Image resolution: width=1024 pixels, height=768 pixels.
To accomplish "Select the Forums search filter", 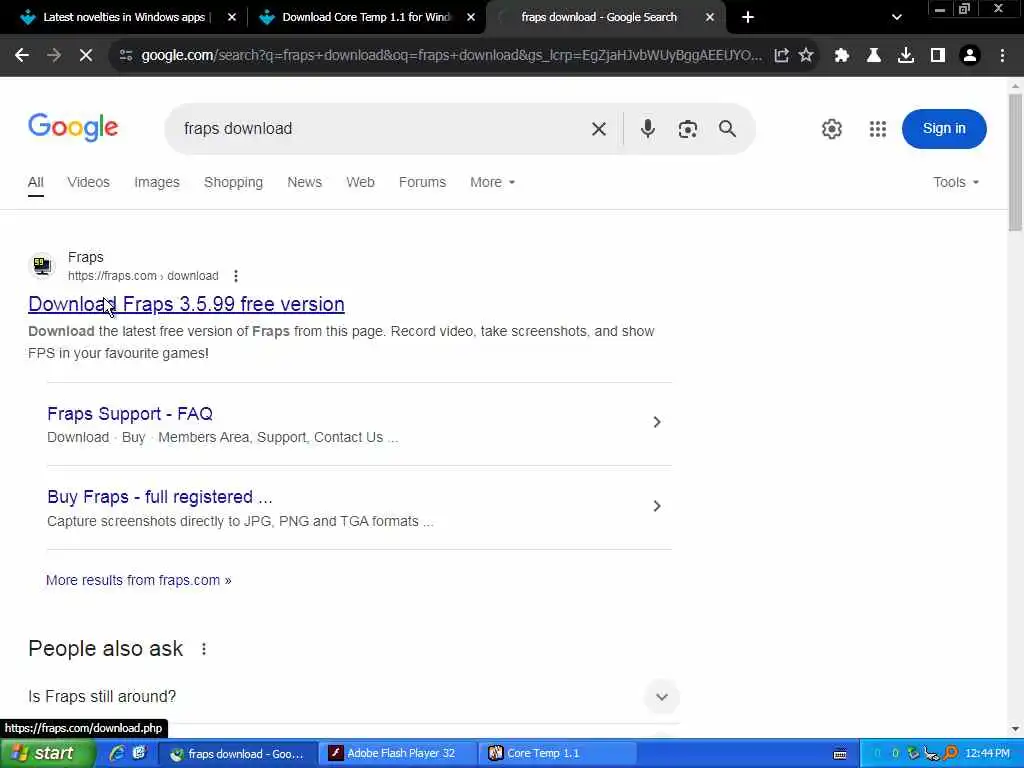I will [x=423, y=182].
